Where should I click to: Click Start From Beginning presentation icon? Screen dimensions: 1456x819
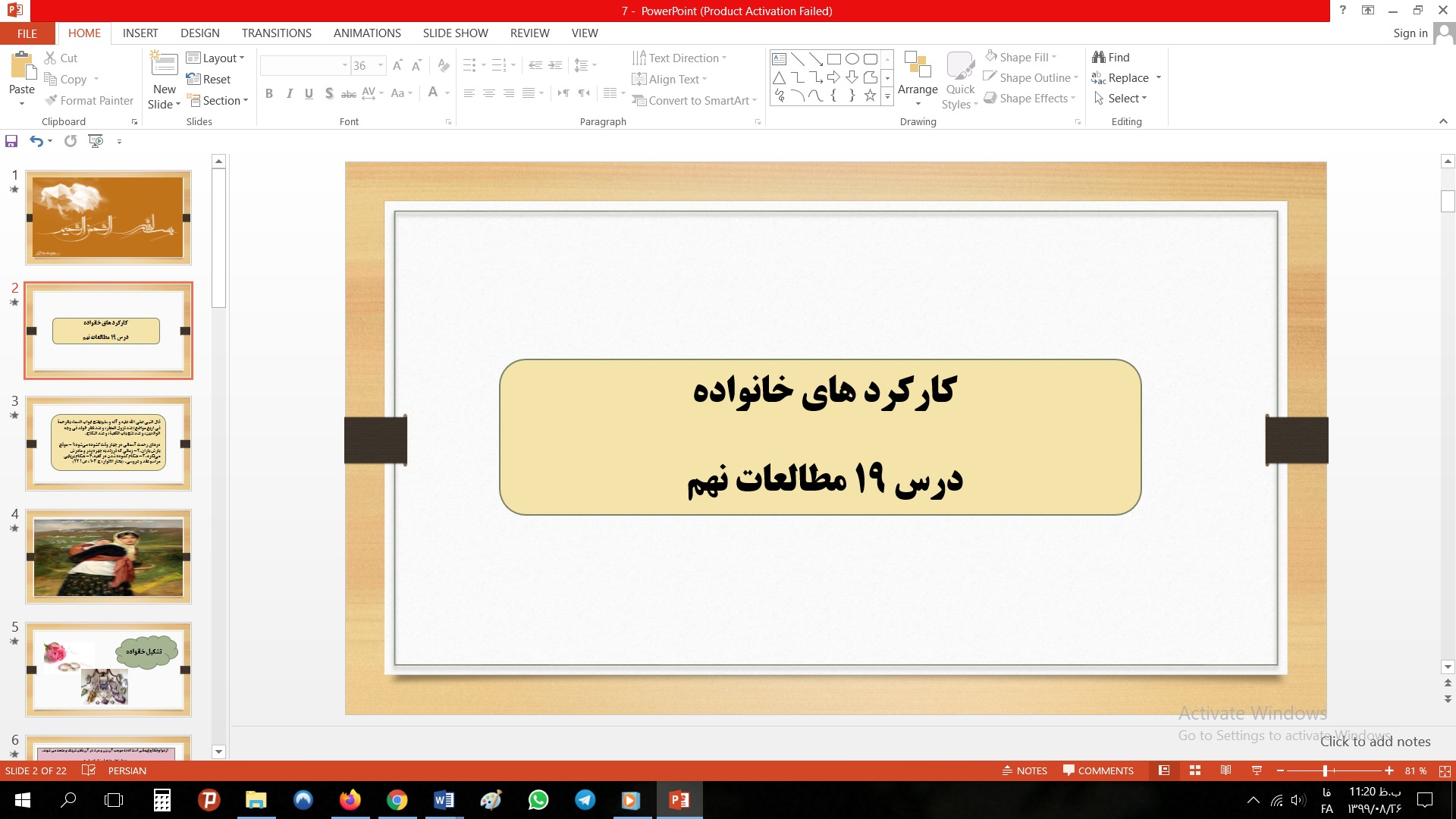point(96,141)
